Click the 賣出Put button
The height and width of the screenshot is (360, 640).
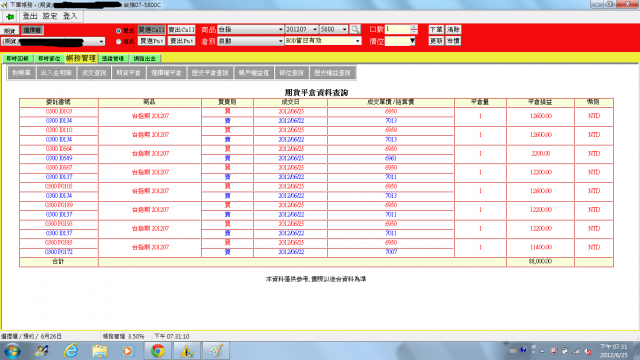(x=182, y=41)
